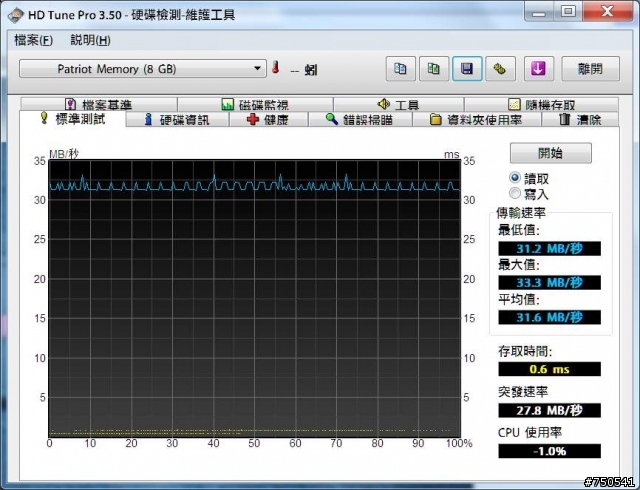Click the HD Tune title bar app icon

[16, 15]
